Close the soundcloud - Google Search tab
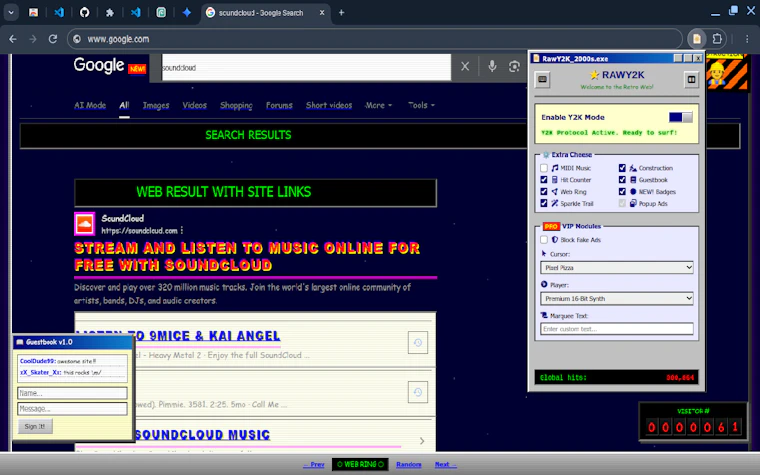 (322, 13)
